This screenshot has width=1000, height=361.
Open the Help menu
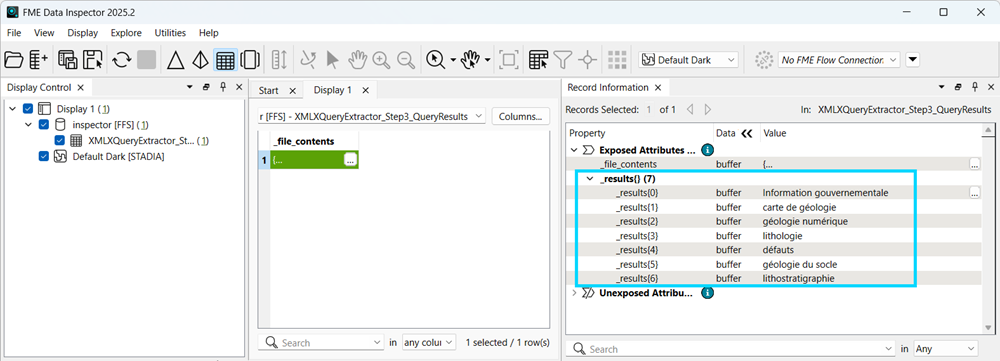pyautogui.click(x=209, y=33)
